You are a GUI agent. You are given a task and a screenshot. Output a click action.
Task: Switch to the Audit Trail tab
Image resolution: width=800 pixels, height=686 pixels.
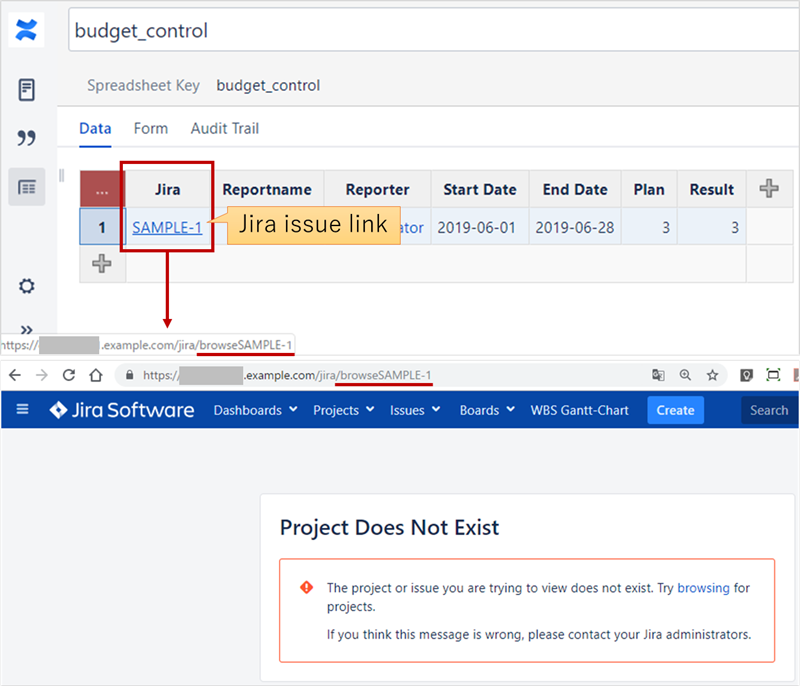(224, 129)
